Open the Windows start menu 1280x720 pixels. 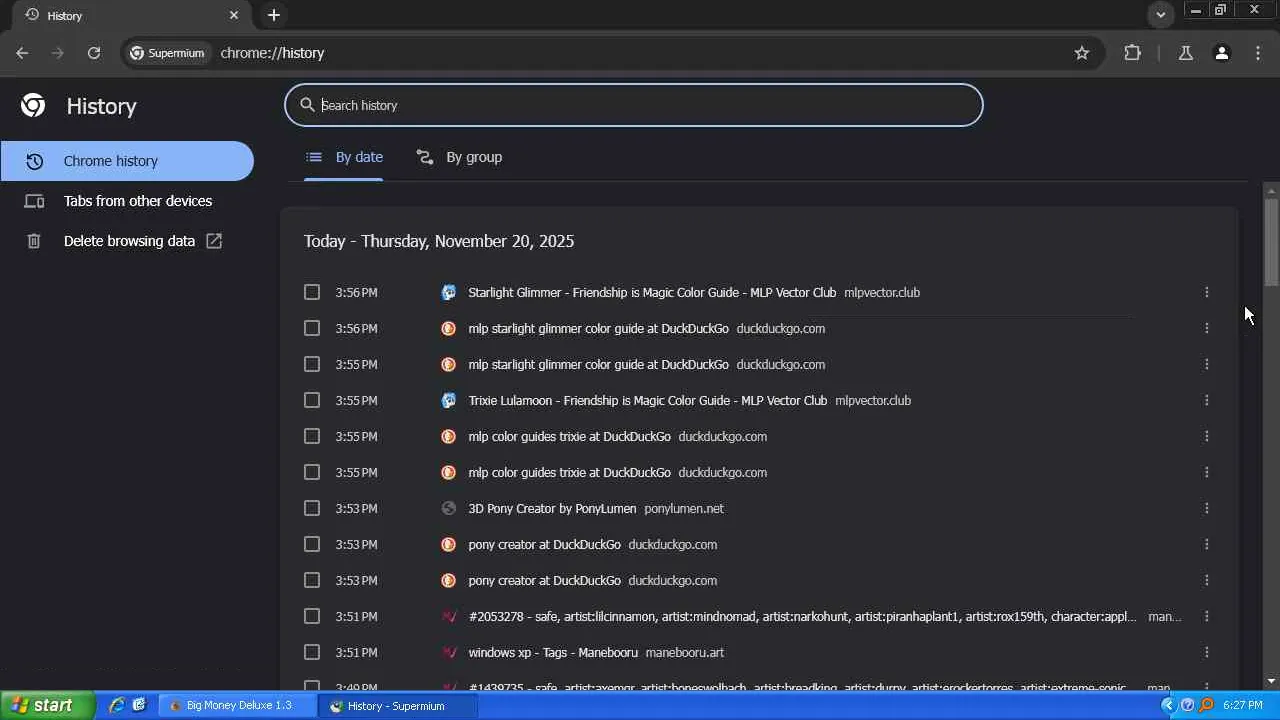[x=48, y=706]
